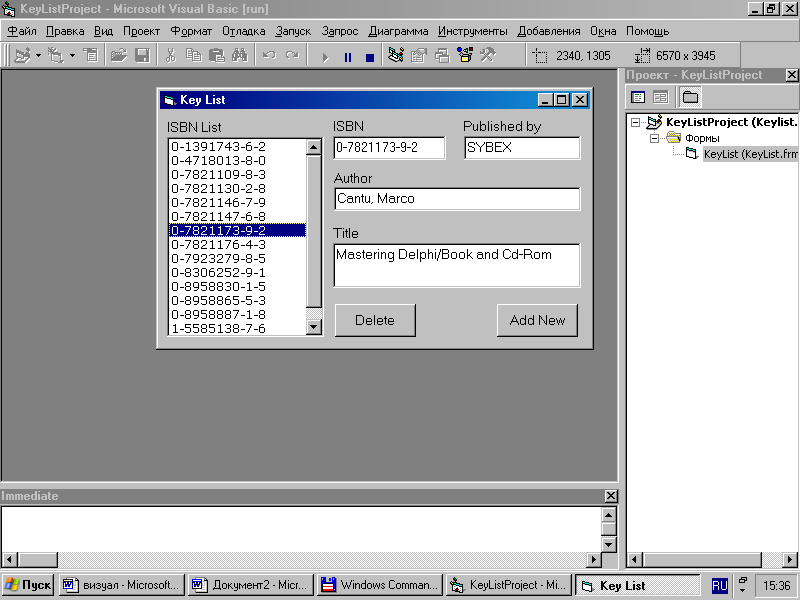Click ISBN list scroll up arrow
Viewport: 800px width, 600px height.
tap(313, 147)
